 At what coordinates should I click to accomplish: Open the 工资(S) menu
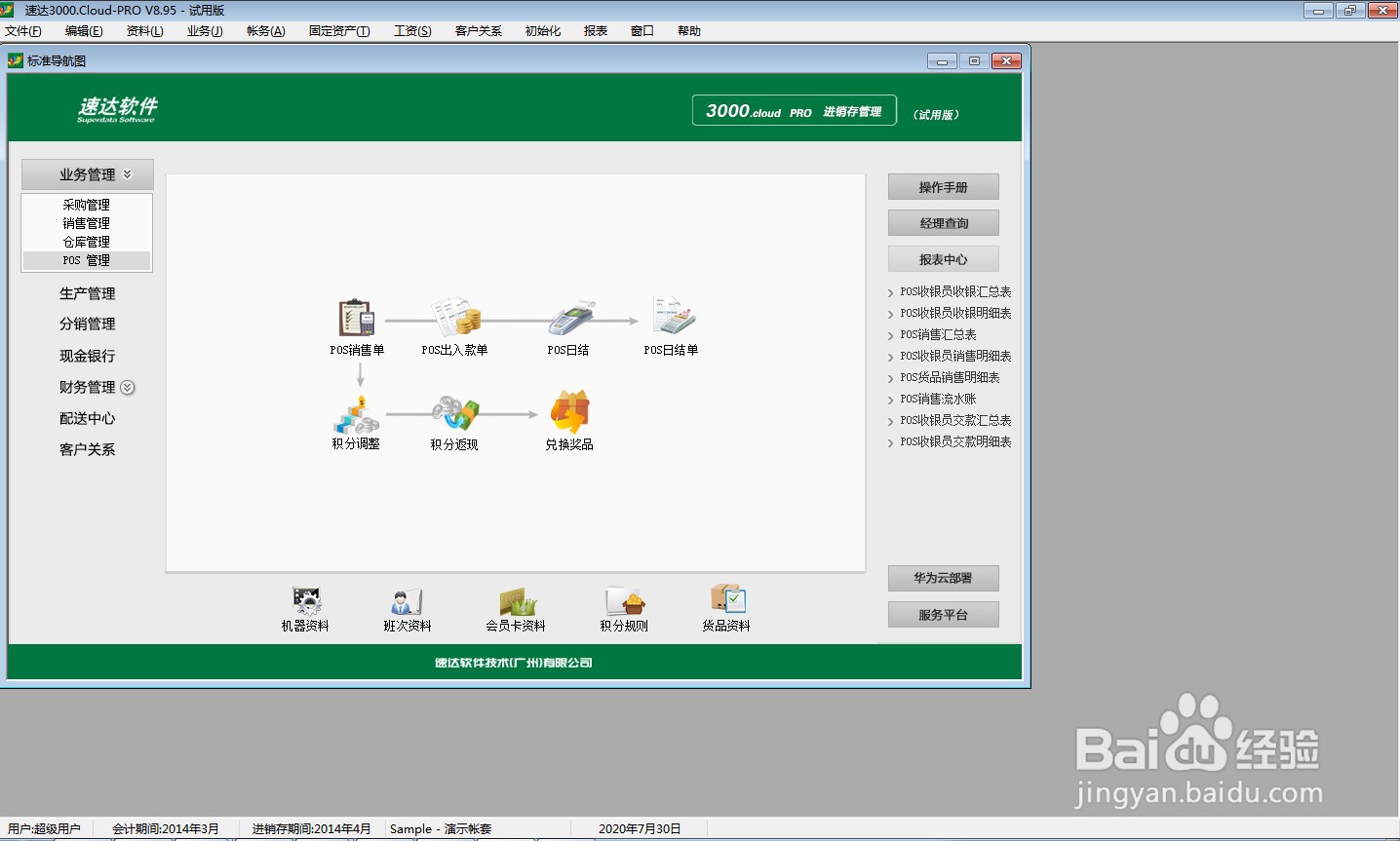pos(412,31)
